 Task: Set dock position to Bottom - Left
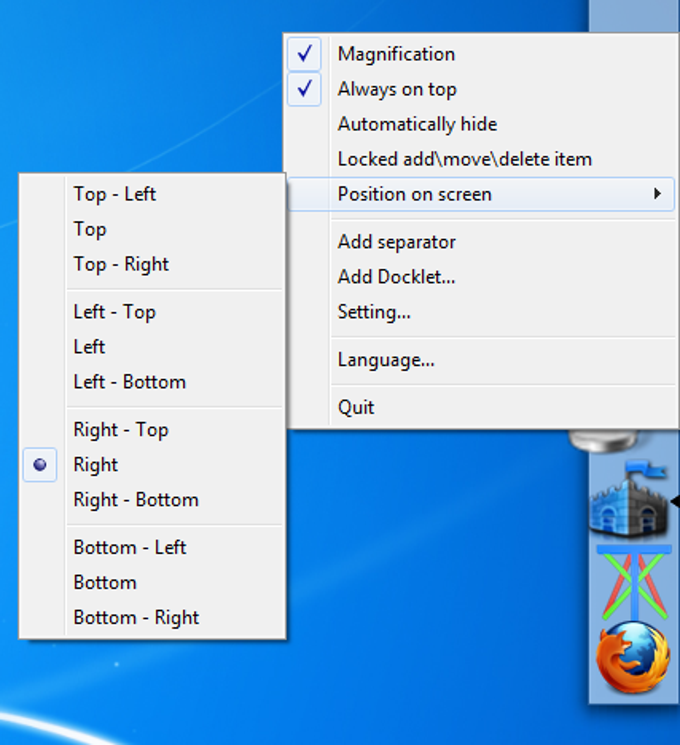(x=152, y=547)
